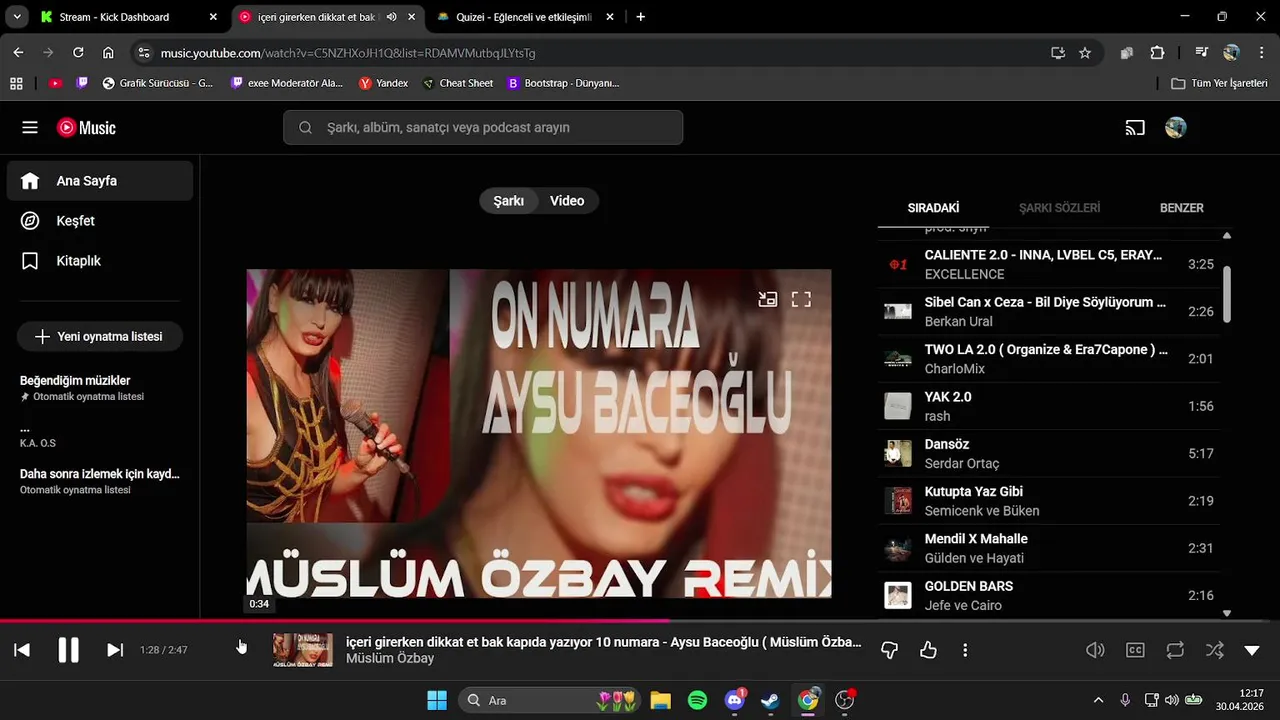Image resolution: width=1280 pixels, height=720 pixels.
Task: Play GOLDEN BARS from the queue
Action: 1050,595
